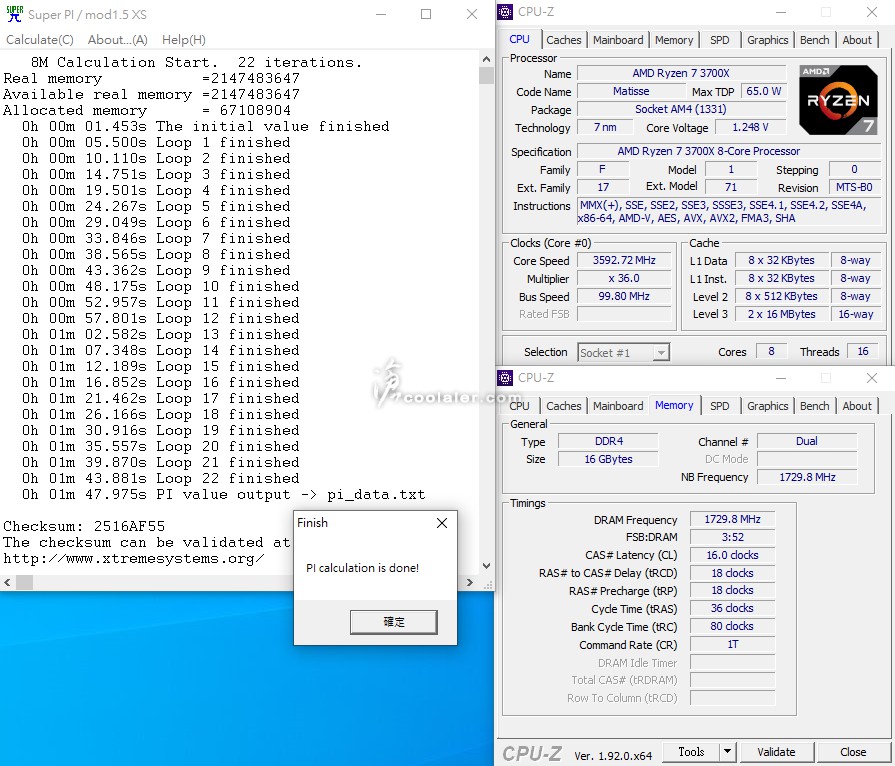
Task: Click the Threads value 16
Action: (x=862, y=352)
